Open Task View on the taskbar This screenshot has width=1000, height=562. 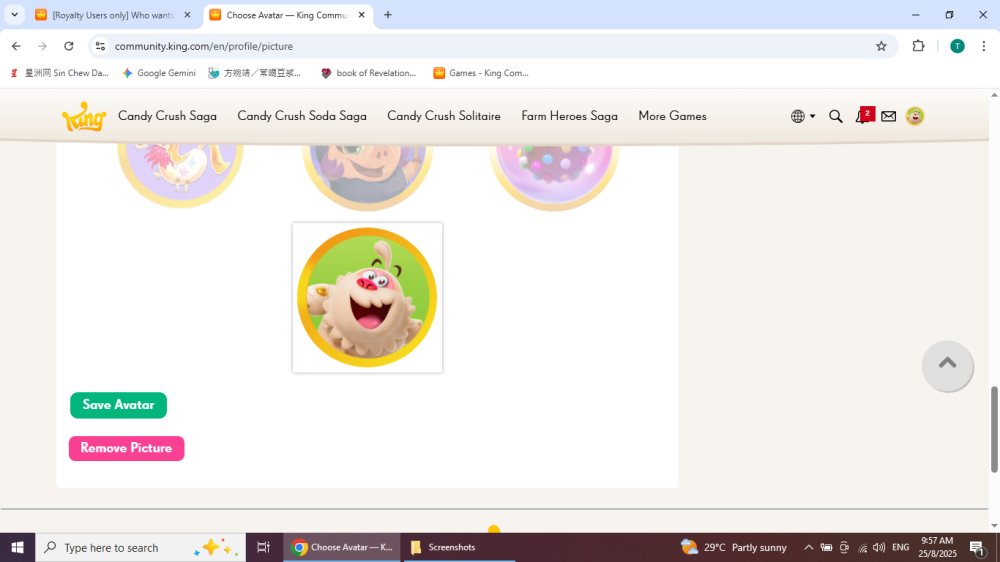pyautogui.click(x=263, y=547)
